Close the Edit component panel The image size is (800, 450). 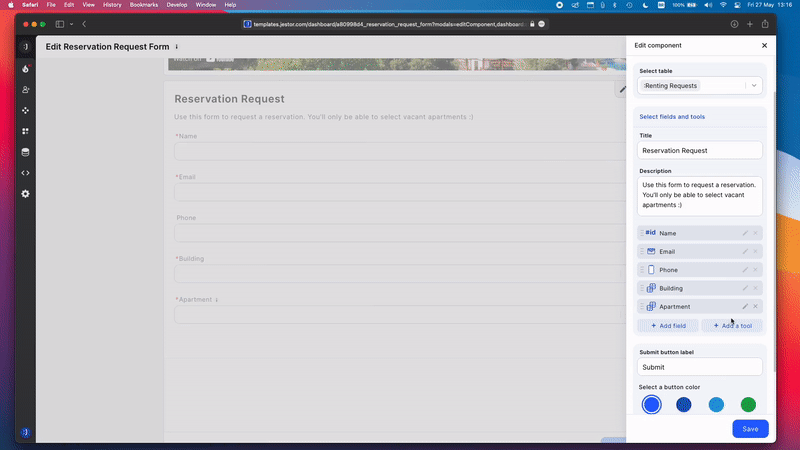point(764,45)
